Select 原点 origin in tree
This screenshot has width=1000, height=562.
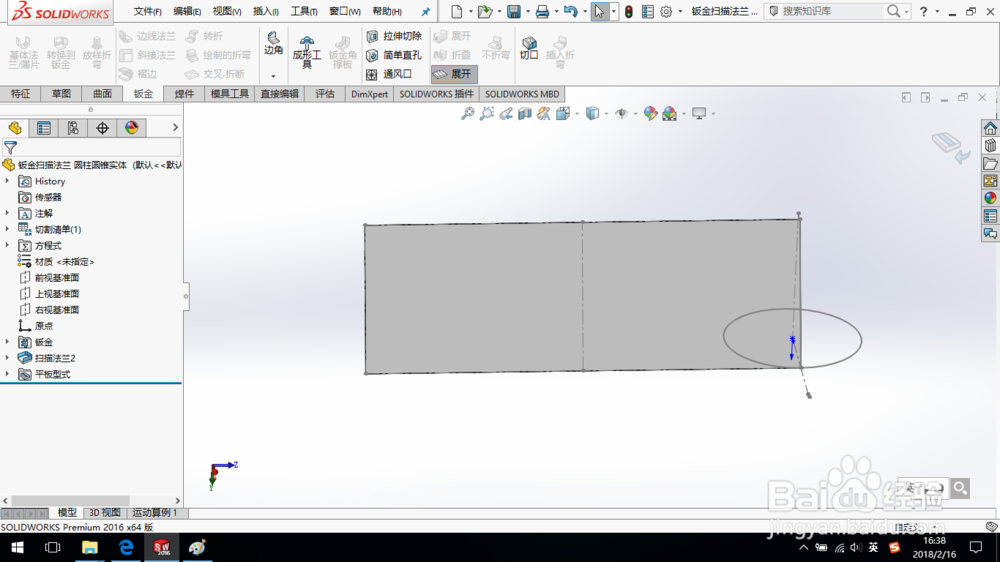pos(36,325)
